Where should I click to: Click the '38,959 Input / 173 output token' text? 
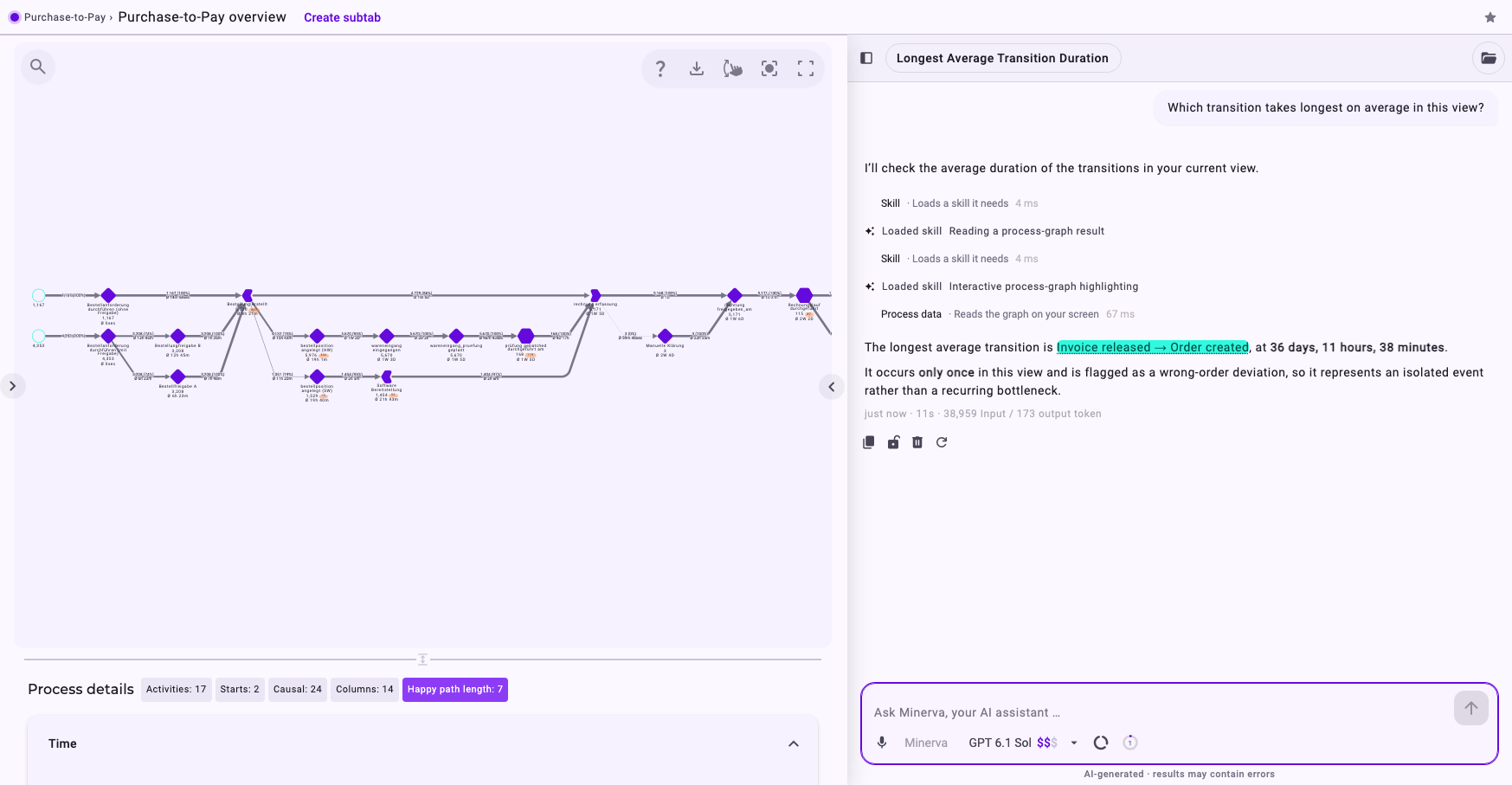point(1022,414)
